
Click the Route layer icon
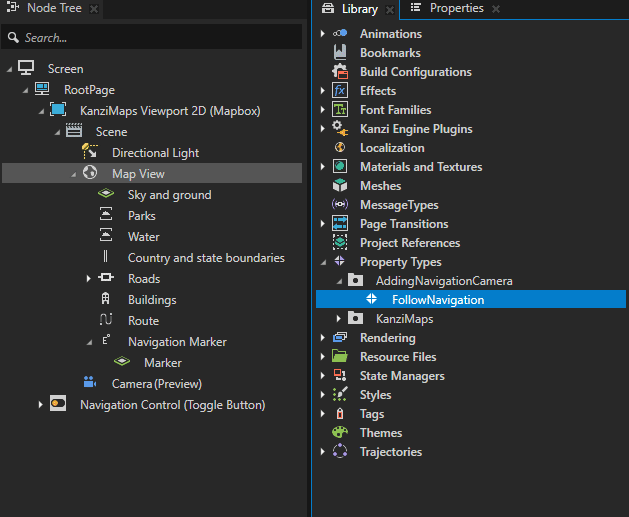click(106, 321)
